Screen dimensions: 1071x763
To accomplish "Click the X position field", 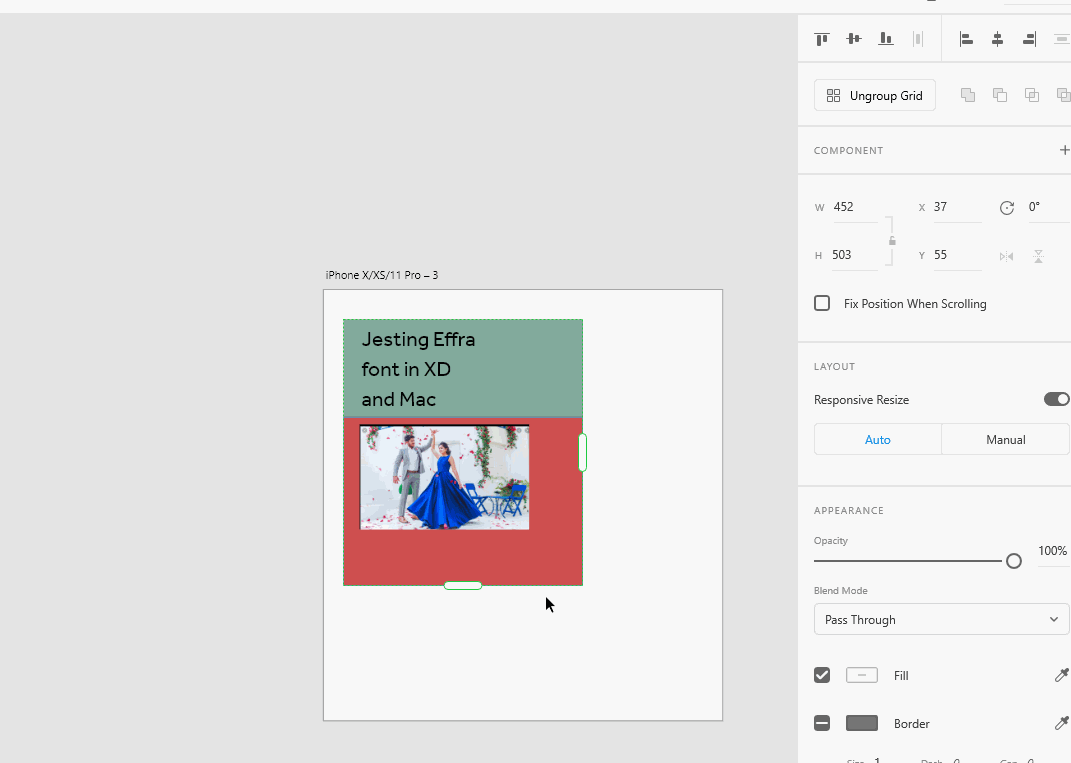I will pos(957,207).
